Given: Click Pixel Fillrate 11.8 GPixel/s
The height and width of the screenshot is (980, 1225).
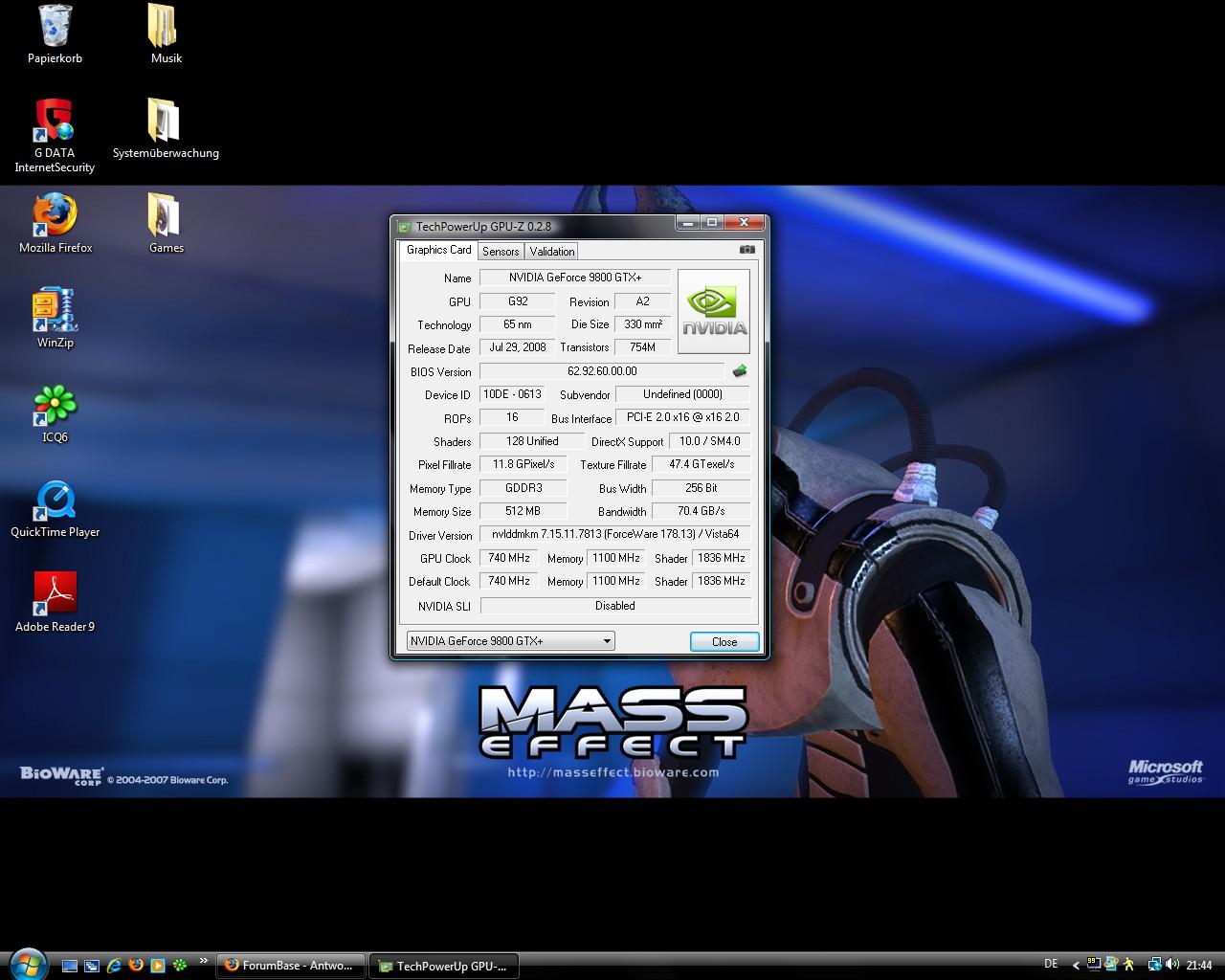Looking at the screenshot, I should click(x=523, y=464).
